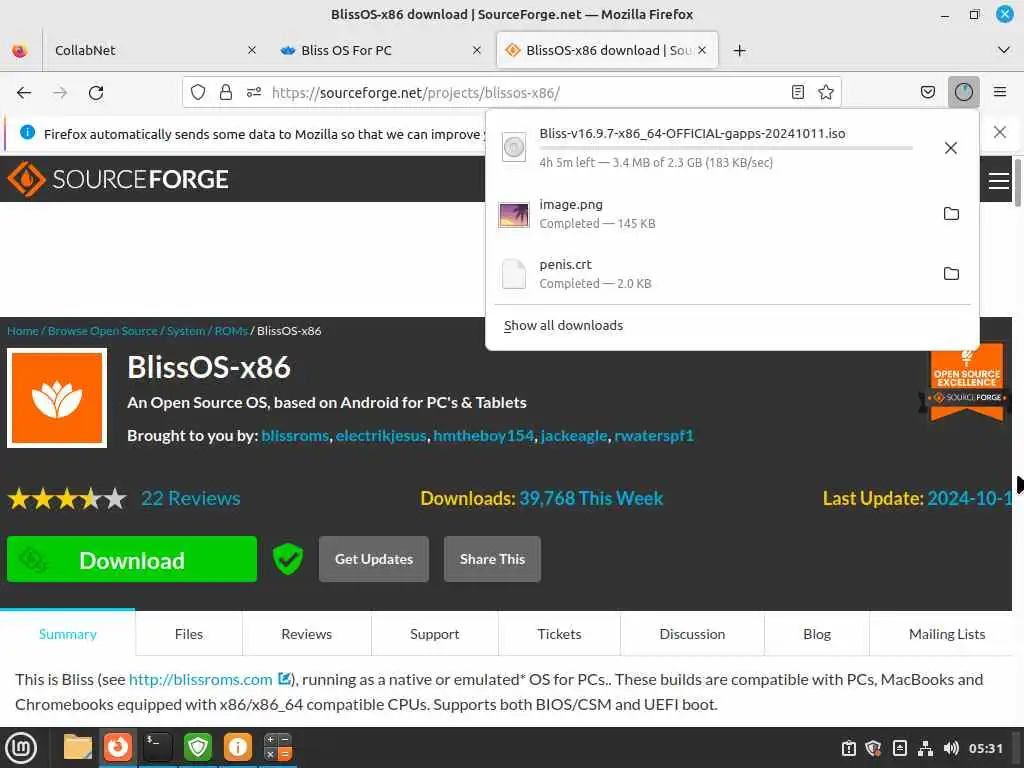Click the green shield checkmark badge
Image resolution: width=1024 pixels, height=768 pixels.
(x=287, y=559)
